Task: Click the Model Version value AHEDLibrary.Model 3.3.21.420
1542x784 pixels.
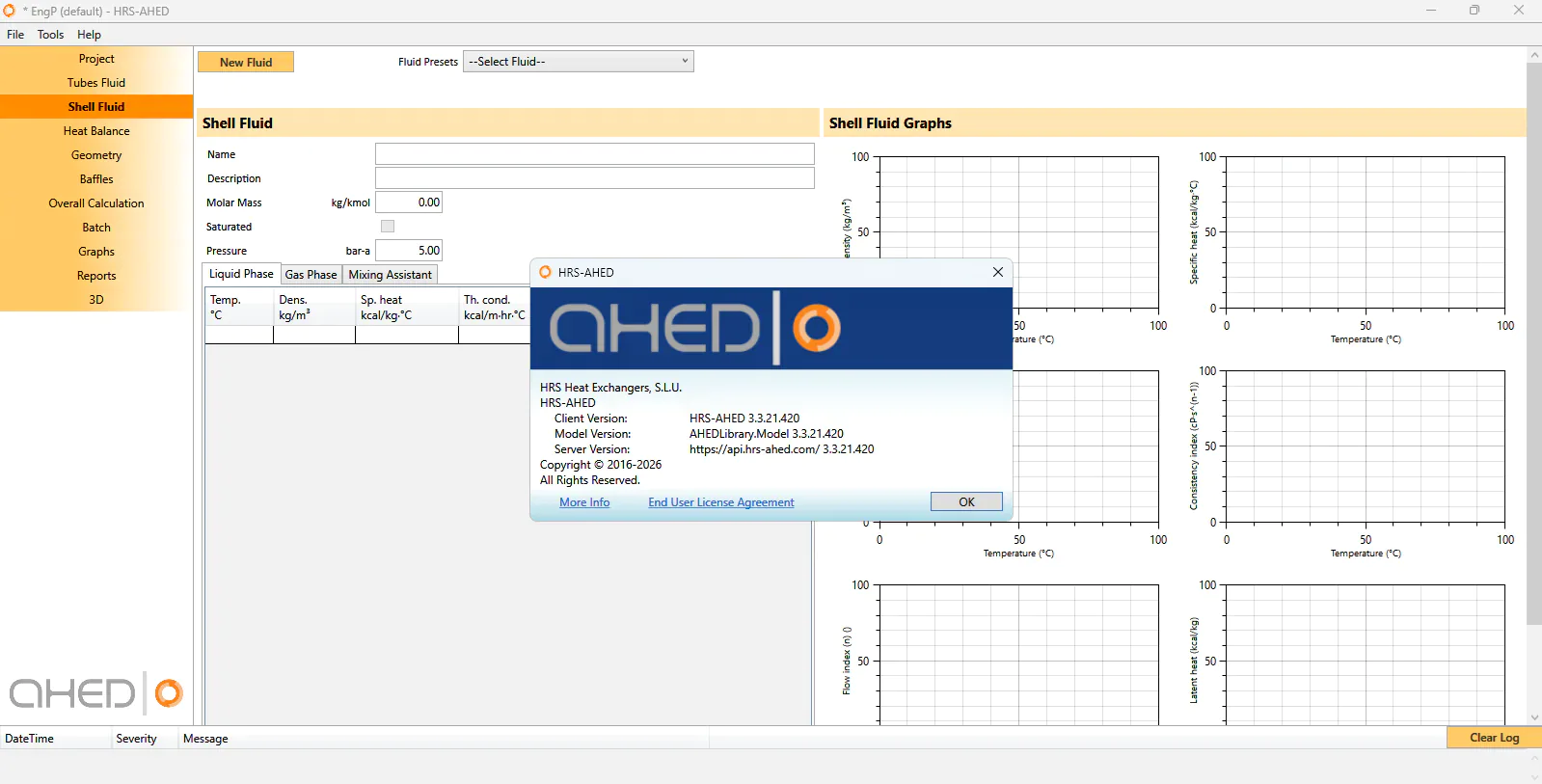Action: pyautogui.click(x=767, y=434)
